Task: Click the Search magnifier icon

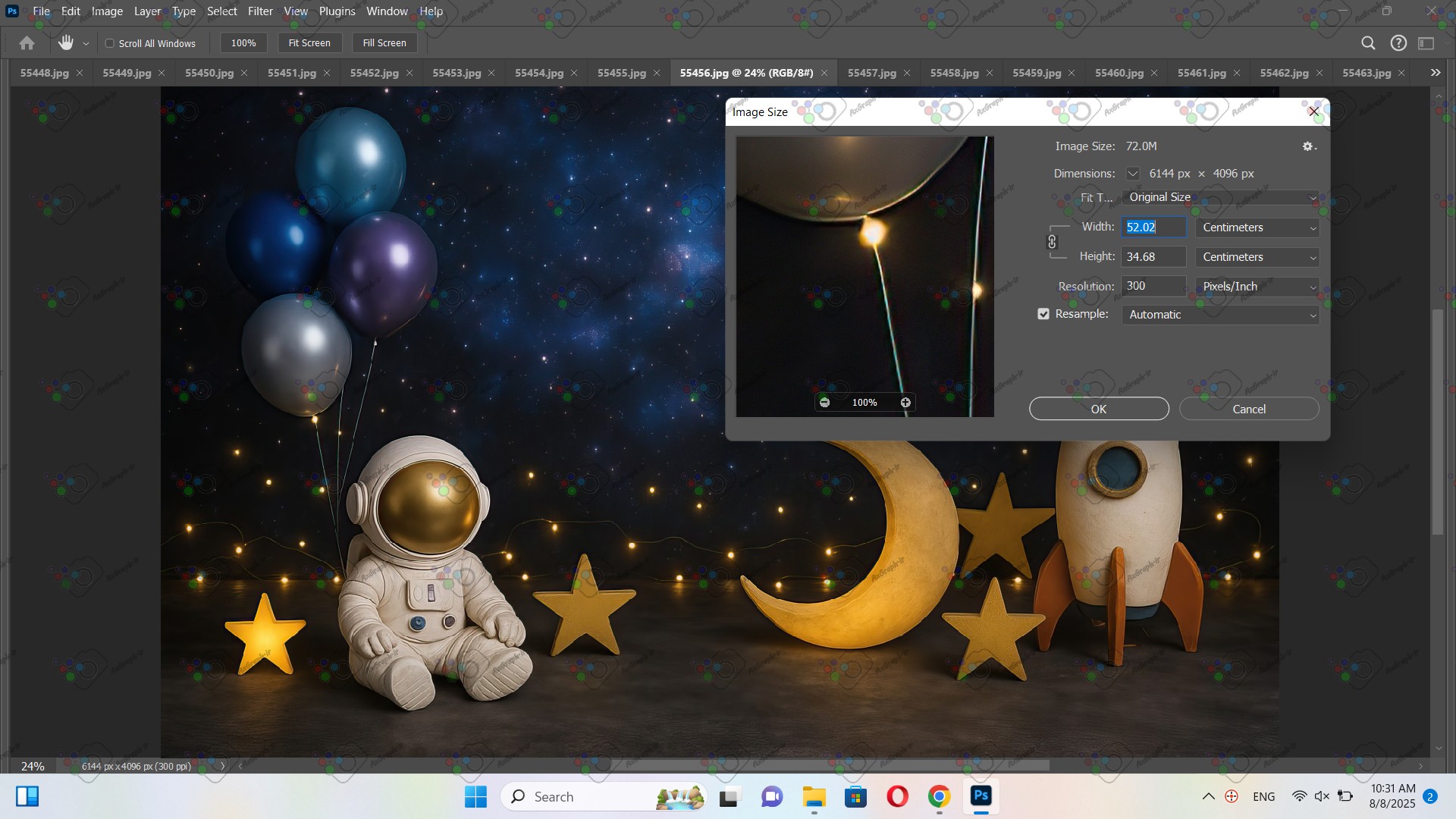Action: click(1368, 43)
